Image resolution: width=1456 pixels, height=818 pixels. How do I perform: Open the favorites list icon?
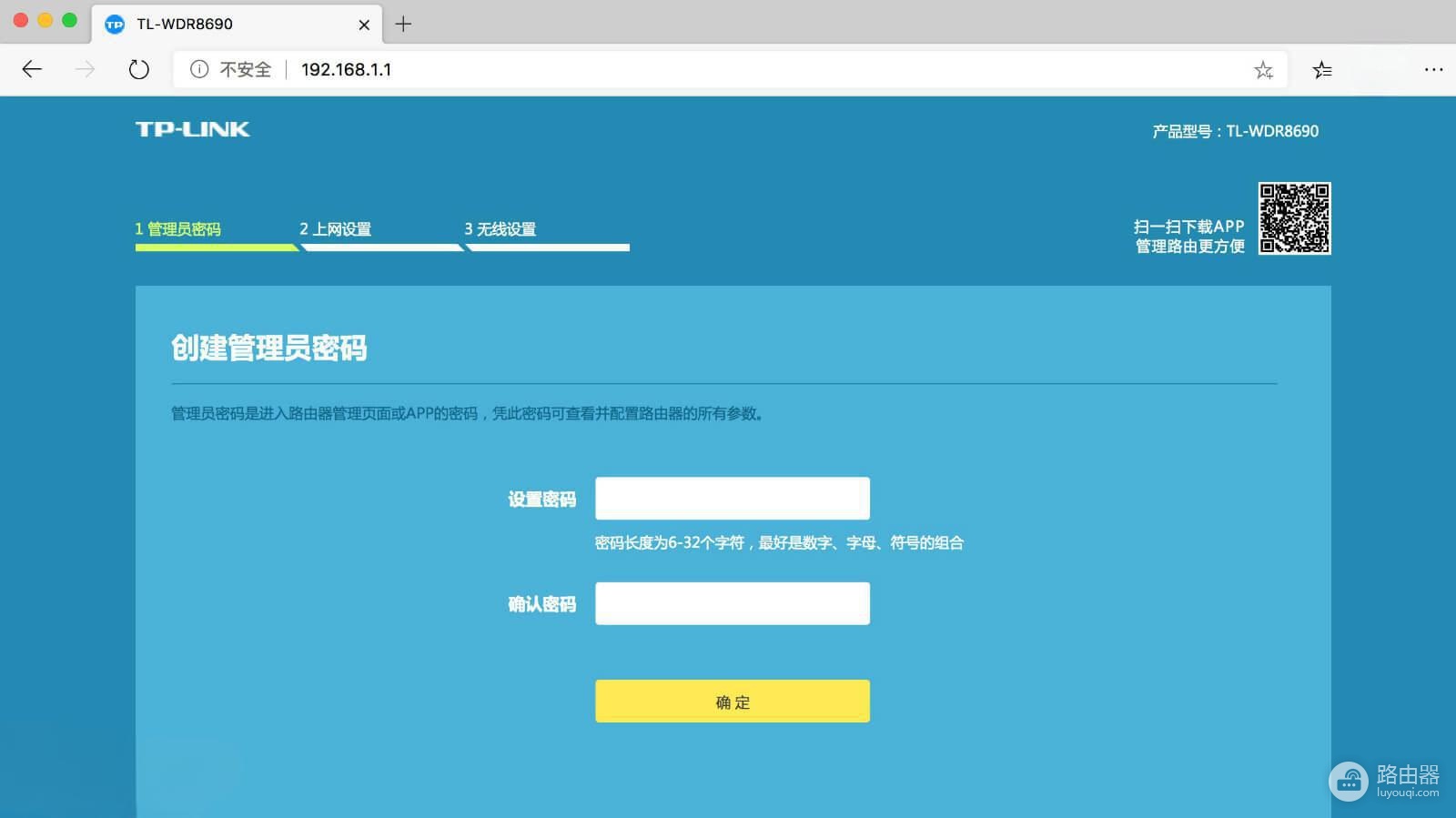tap(1322, 70)
